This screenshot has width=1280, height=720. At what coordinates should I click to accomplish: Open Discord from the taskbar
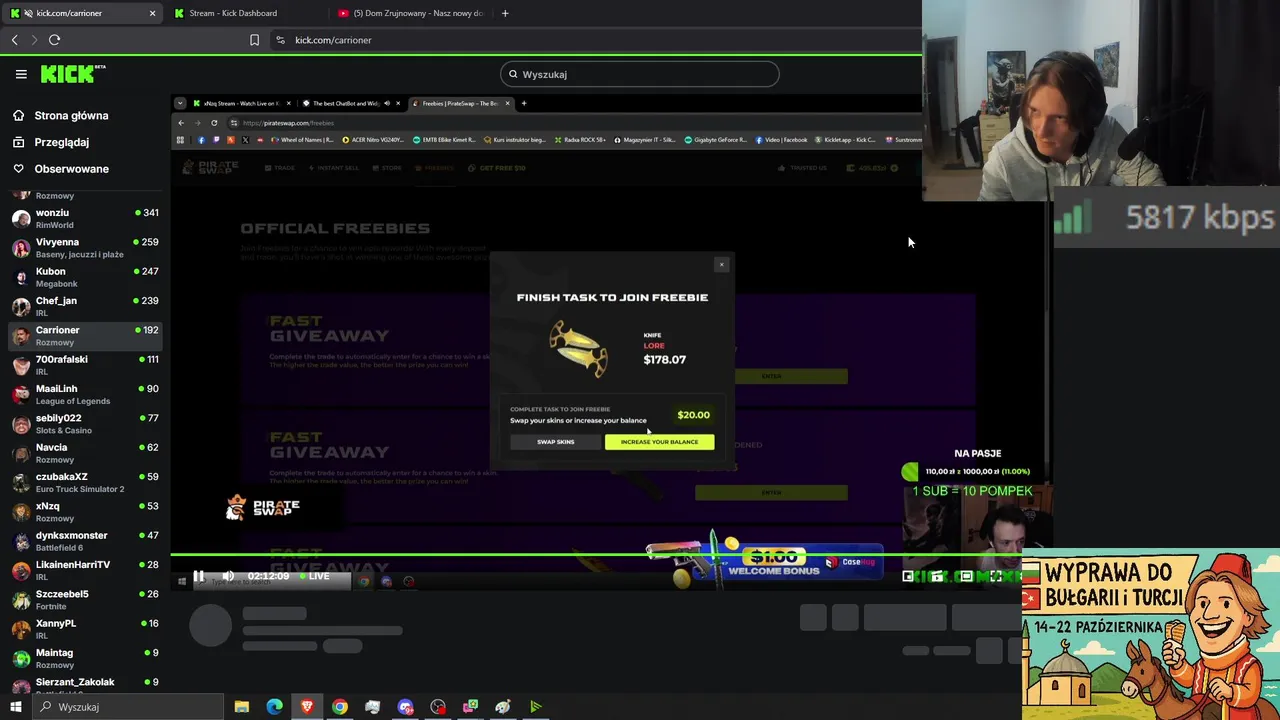[405, 707]
